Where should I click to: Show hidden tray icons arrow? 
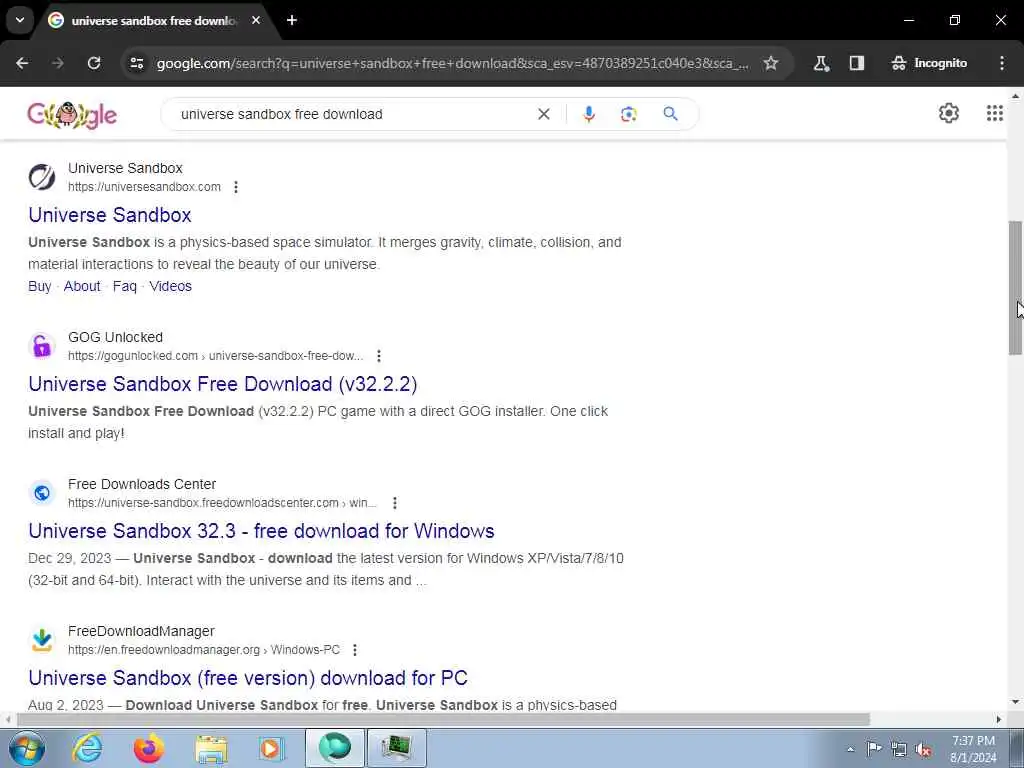point(850,749)
